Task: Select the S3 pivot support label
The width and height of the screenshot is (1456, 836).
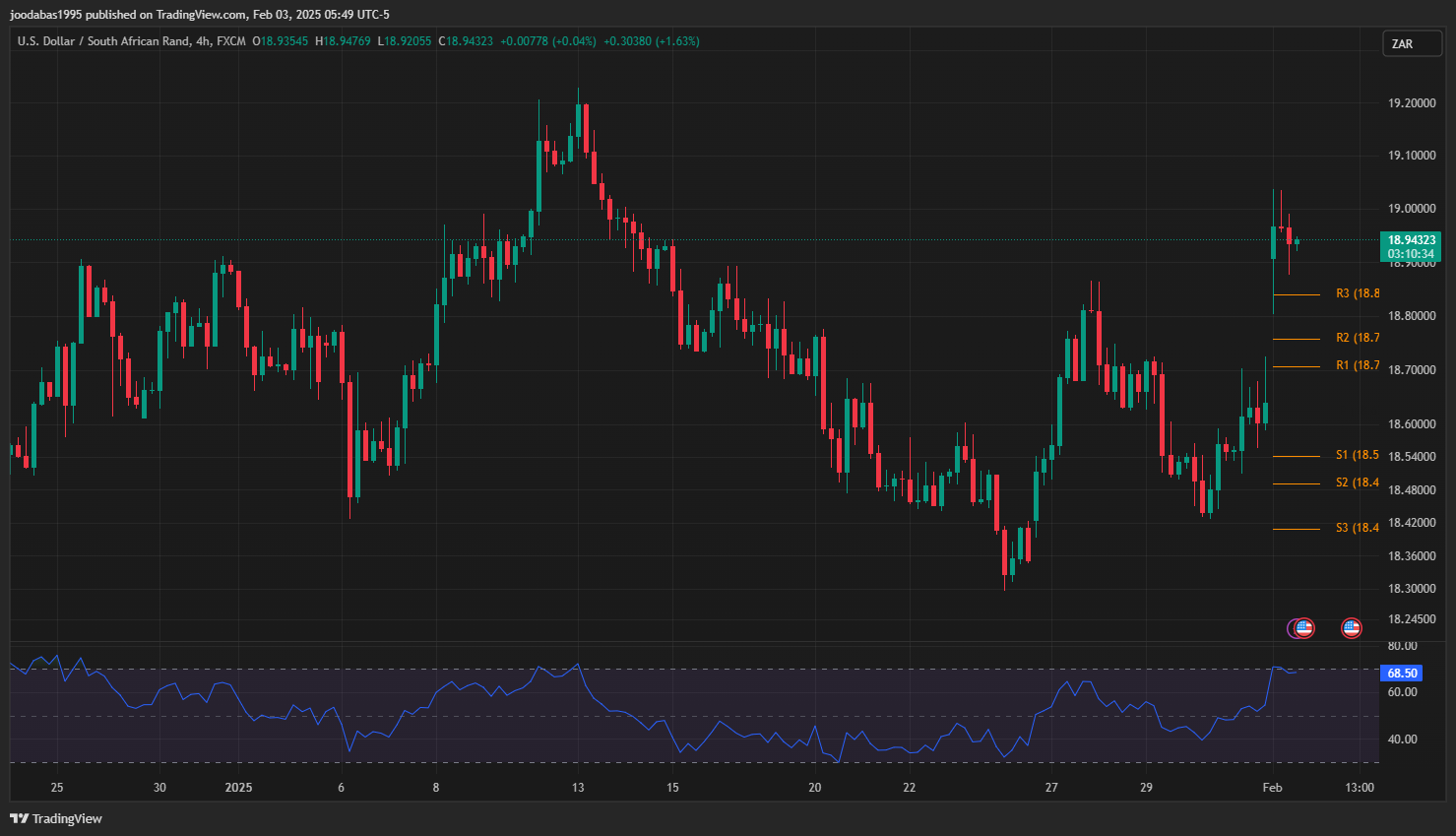Action: [1357, 528]
